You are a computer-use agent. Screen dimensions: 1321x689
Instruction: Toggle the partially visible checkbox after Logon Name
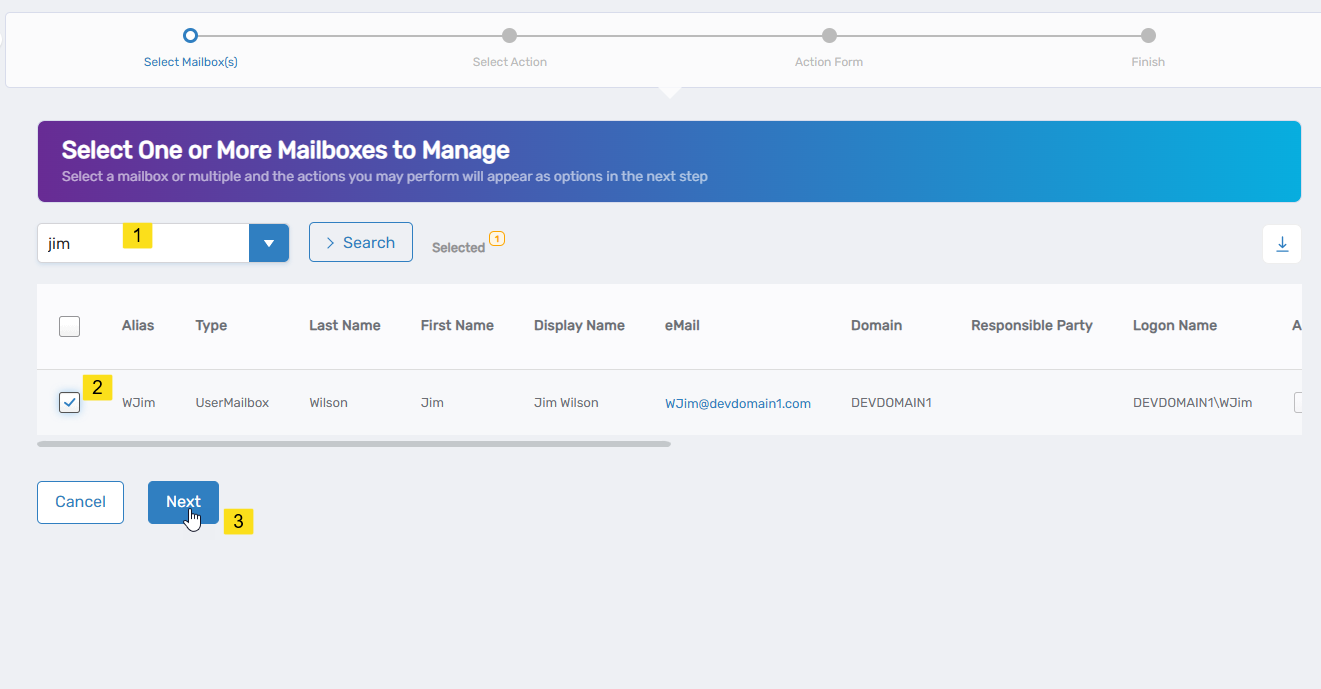[1298, 403]
